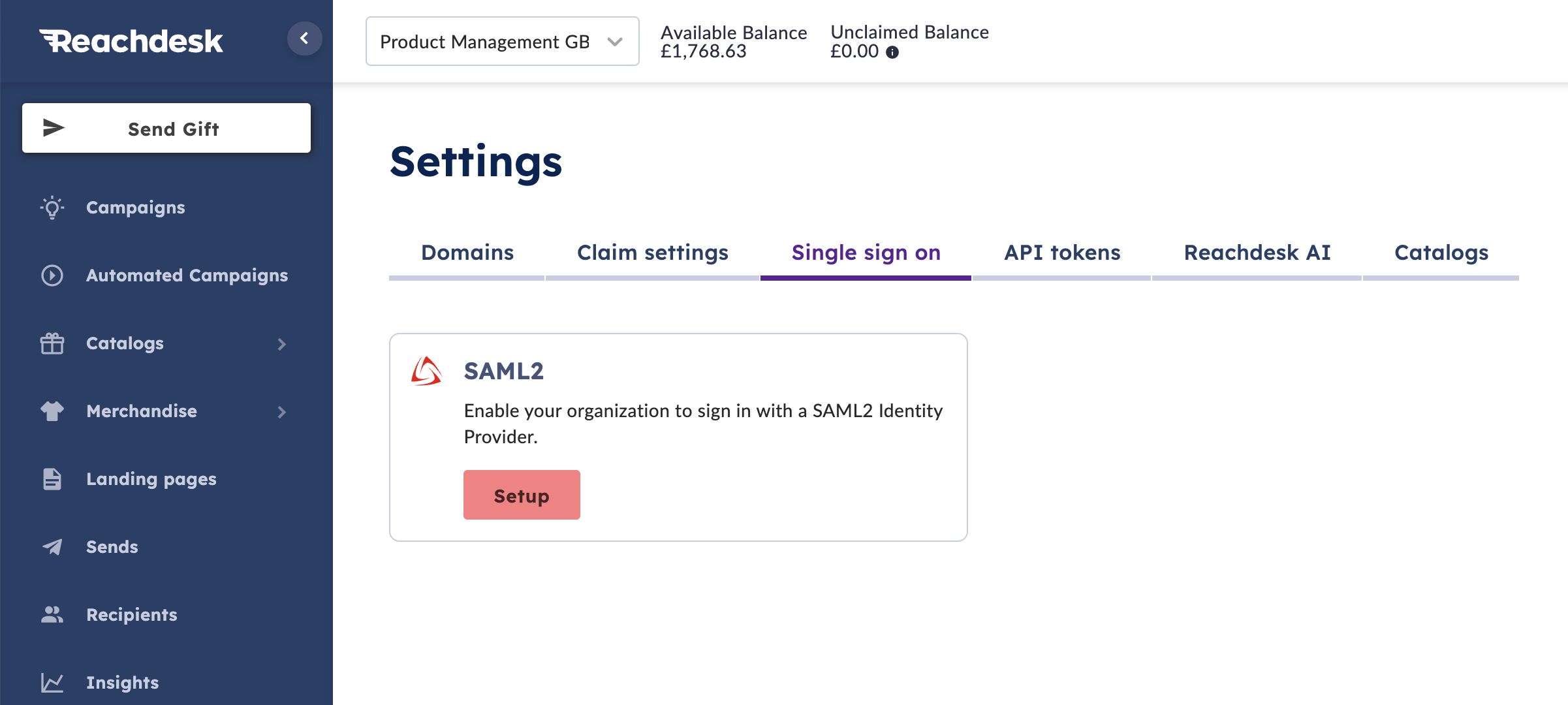The height and width of the screenshot is (705, 1568).
Task: Expand the Merchandise sidebar submenu chevron
Action: tap(281, 412)
